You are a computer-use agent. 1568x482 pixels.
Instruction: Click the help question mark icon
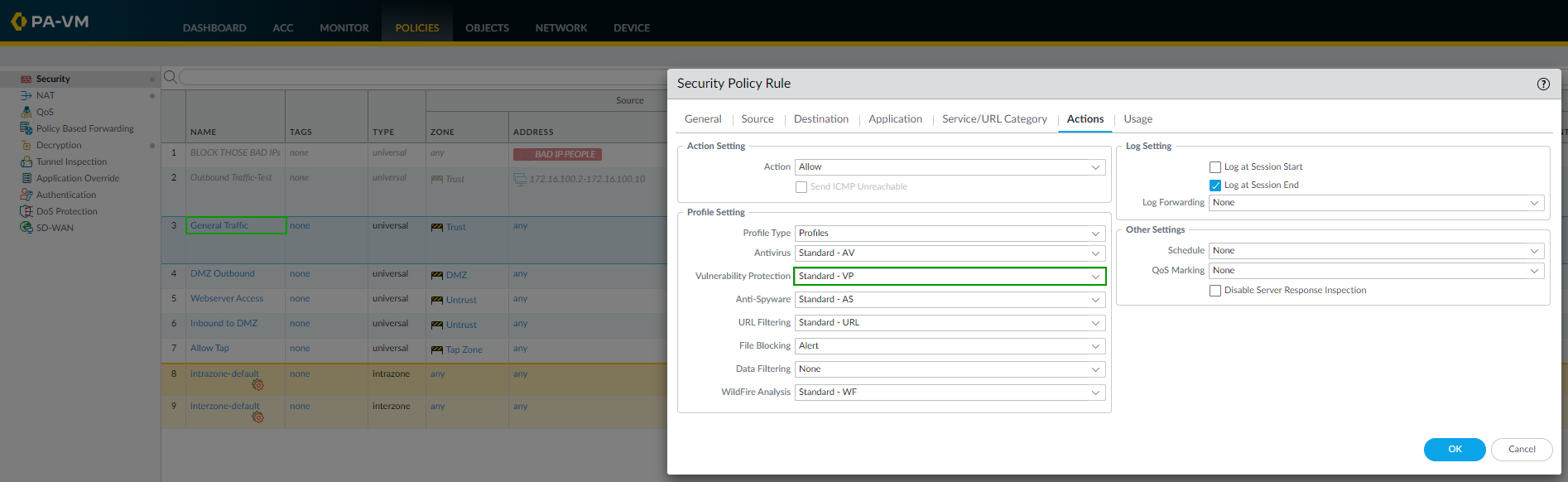[1543, 84]
